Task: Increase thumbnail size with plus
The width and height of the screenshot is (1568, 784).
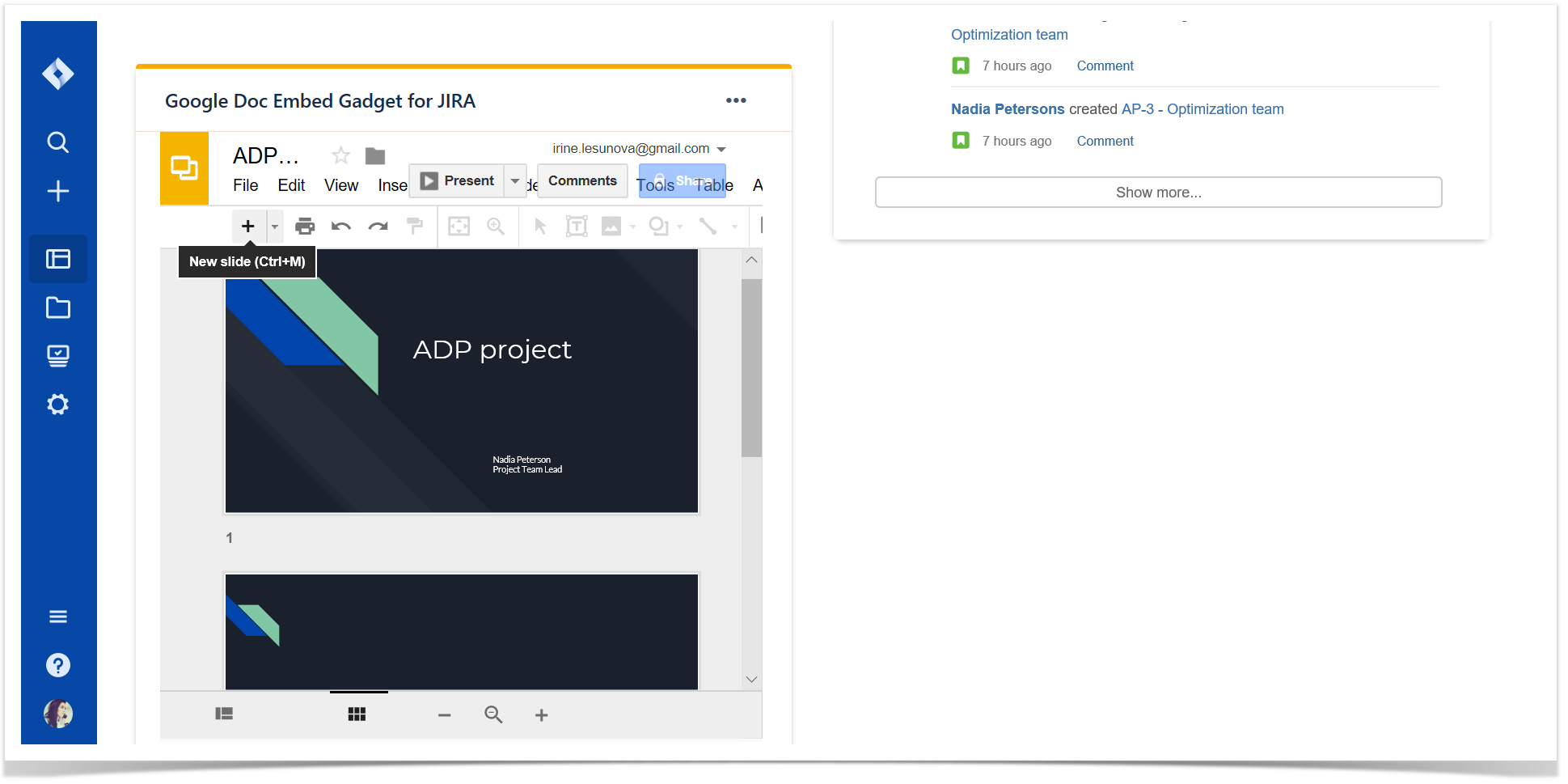Action: [x=542, y=715]
